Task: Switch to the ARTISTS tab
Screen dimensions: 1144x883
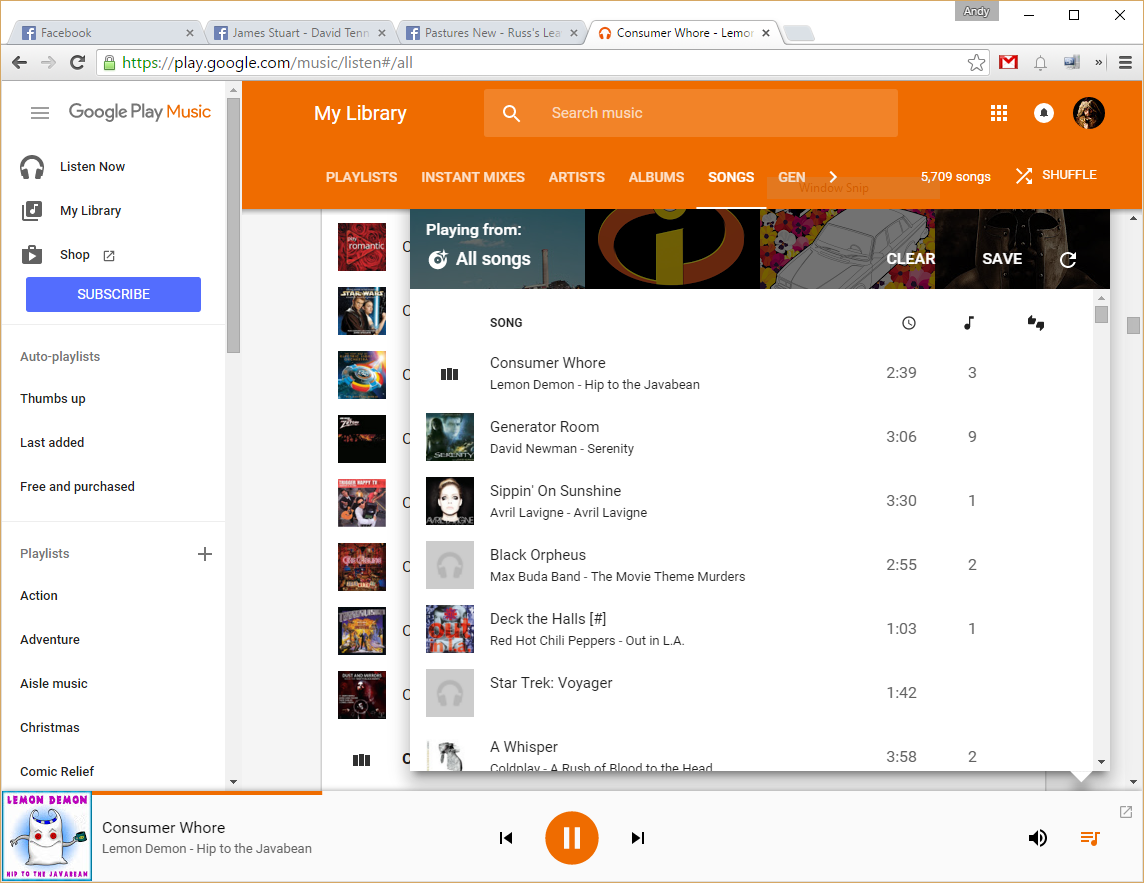Action: click(x=576, y=177)
